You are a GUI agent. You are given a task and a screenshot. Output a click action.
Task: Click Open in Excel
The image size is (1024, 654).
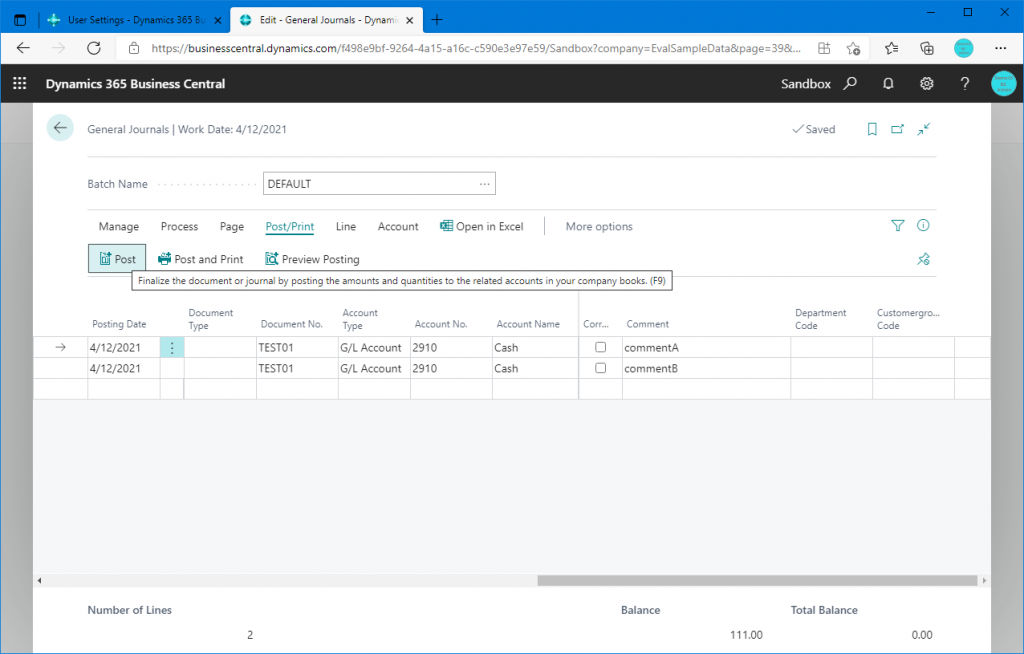pyautogui.click(x=481, y=226)
